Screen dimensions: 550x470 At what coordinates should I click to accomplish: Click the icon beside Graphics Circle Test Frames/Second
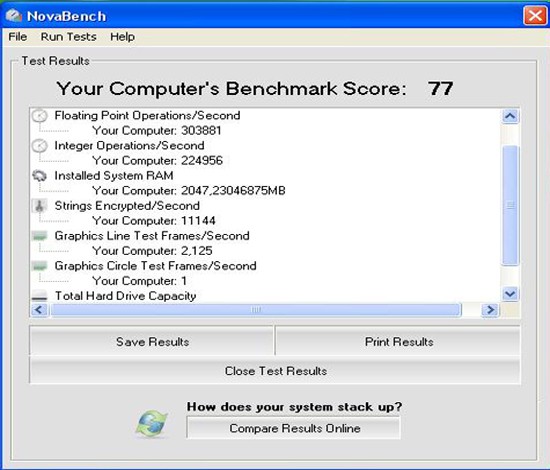40,266
